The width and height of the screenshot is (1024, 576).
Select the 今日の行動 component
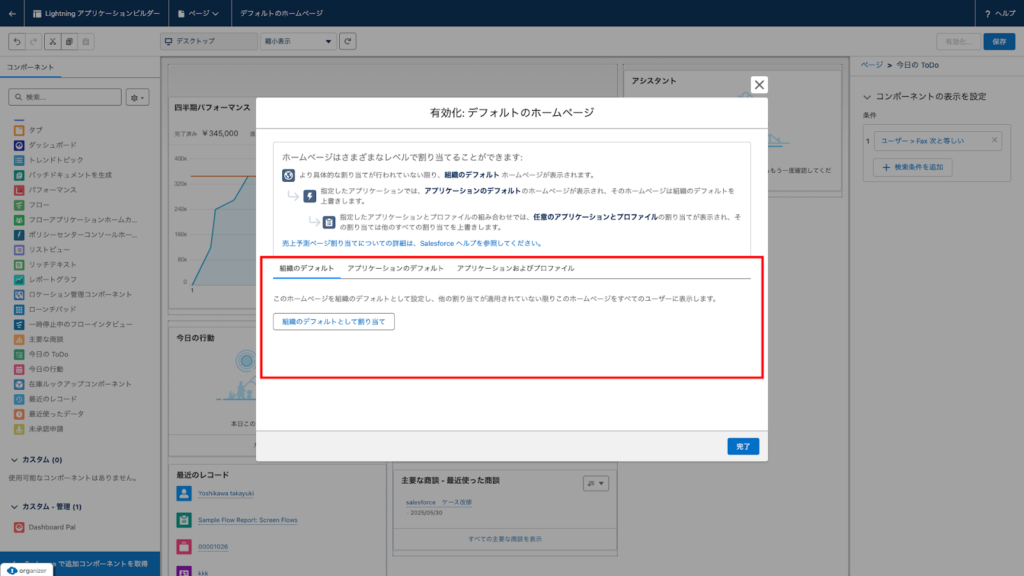tap(46, 369)
